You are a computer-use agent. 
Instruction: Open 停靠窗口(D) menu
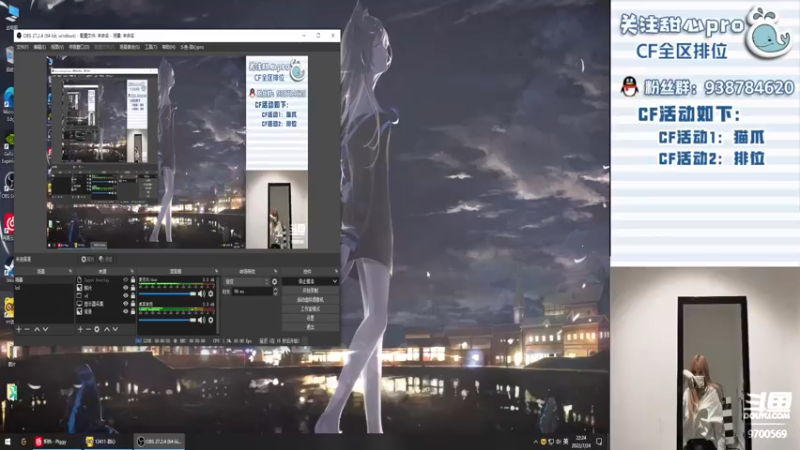pyautogui.click(x=79, y=47)
